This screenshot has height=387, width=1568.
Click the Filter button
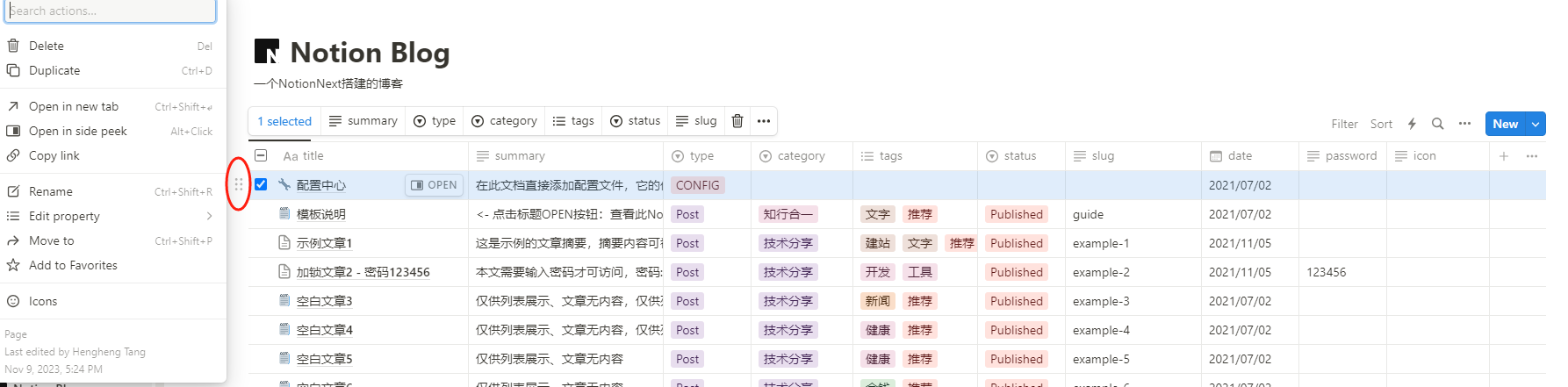click(1344, 124)
